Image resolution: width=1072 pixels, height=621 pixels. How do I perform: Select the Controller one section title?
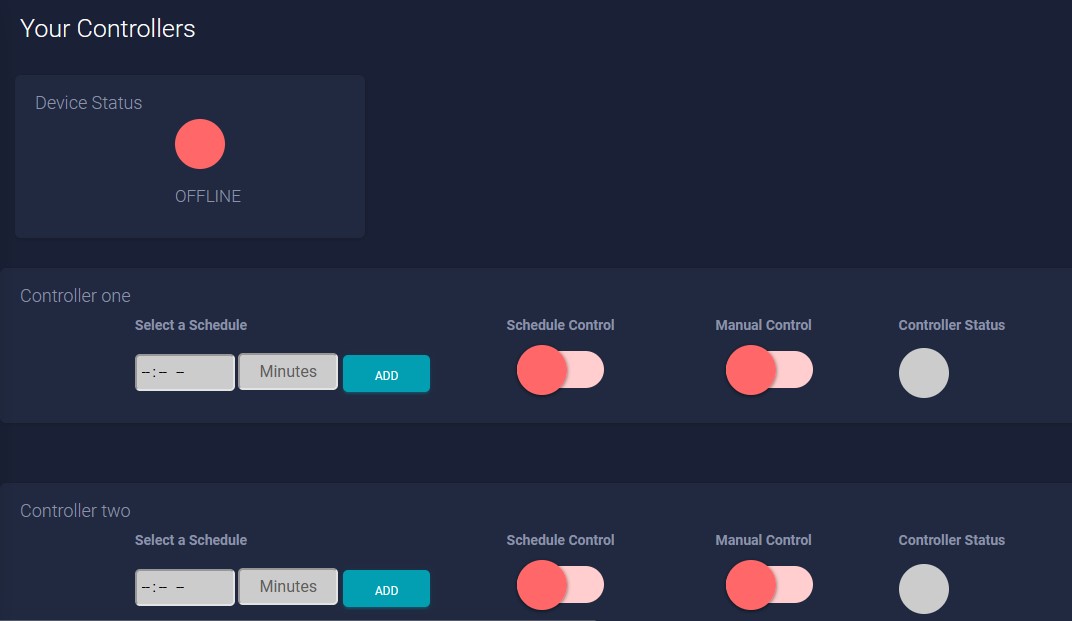coord(75,296)
